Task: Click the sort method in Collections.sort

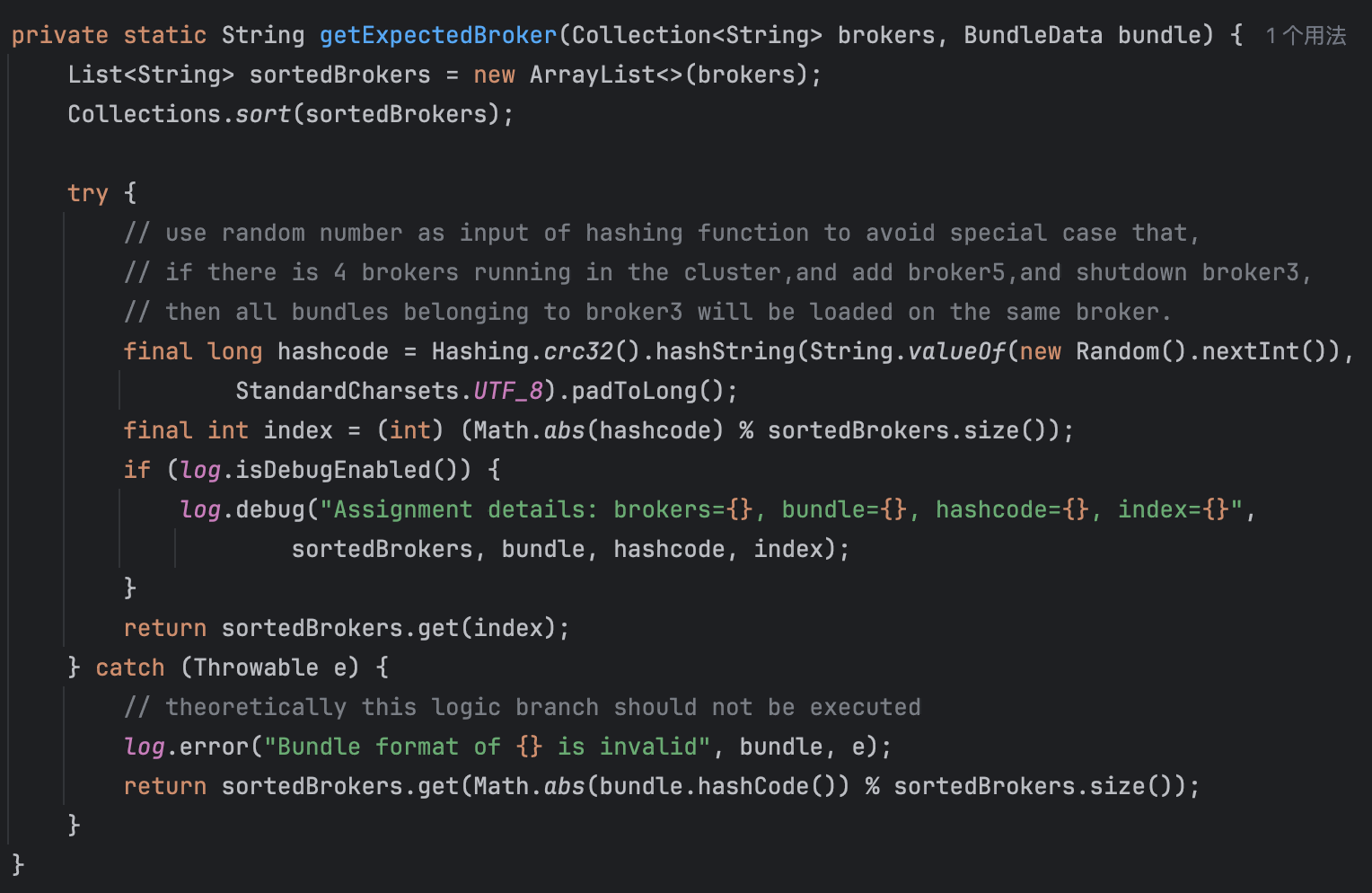Action: (x=263, y=115)
